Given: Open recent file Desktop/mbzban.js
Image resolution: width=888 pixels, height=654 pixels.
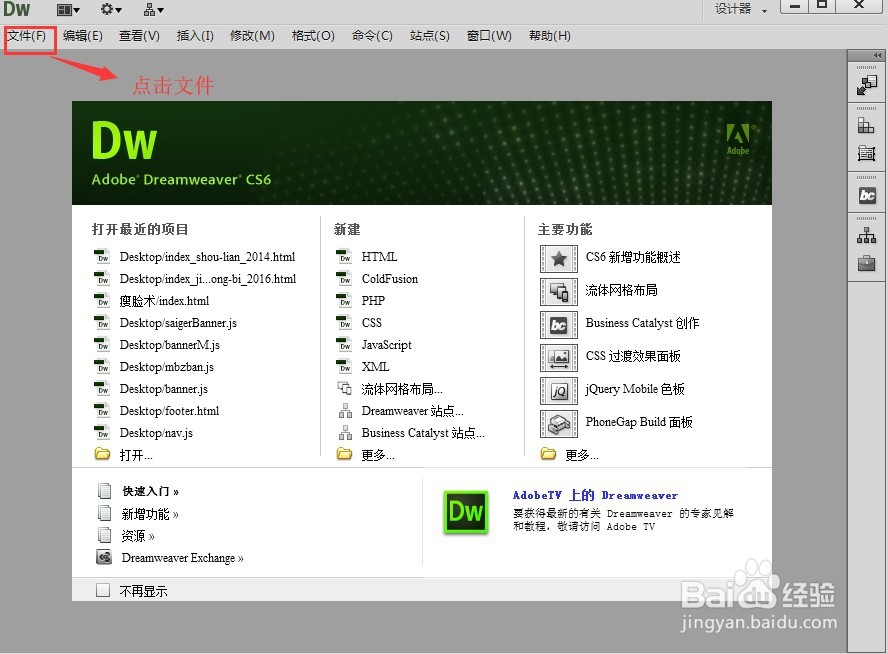Looking at the screenshot, I should point(166,367).
